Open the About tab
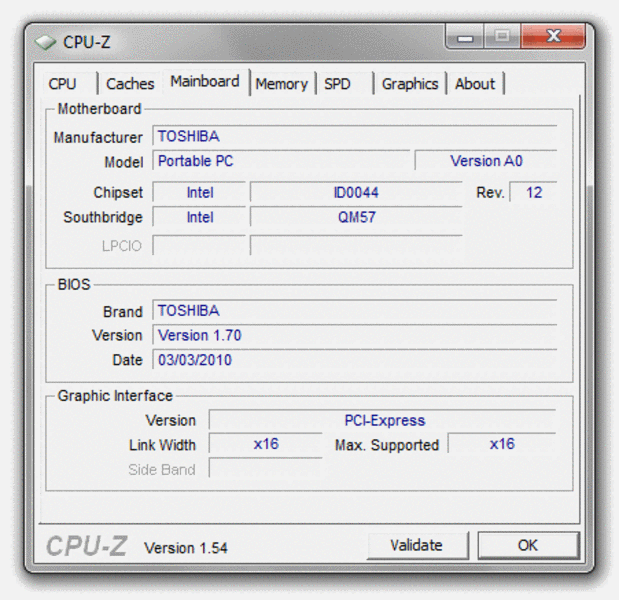 (x=475, y=84)
